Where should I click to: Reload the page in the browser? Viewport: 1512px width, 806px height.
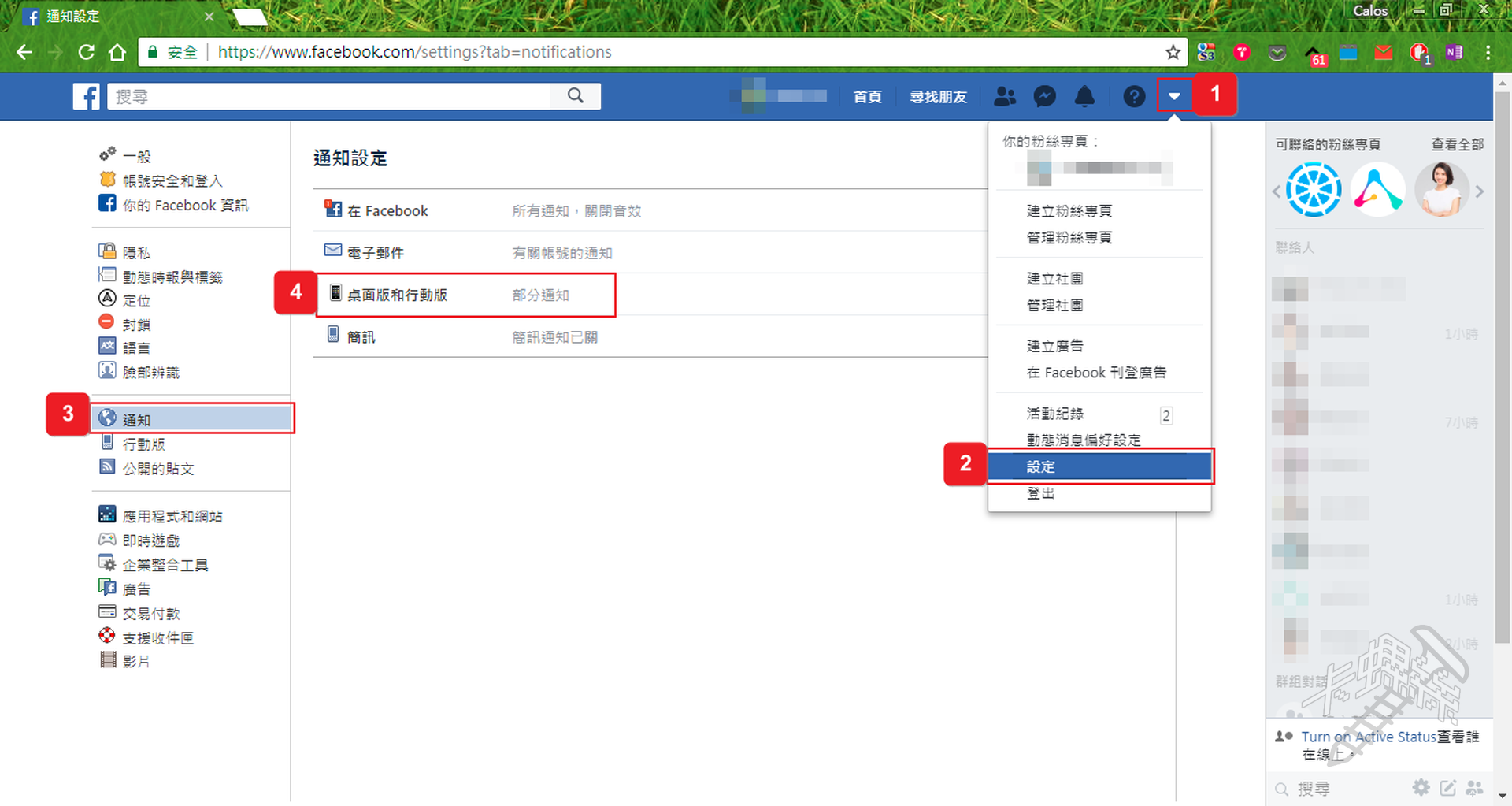tap(87, 53)
